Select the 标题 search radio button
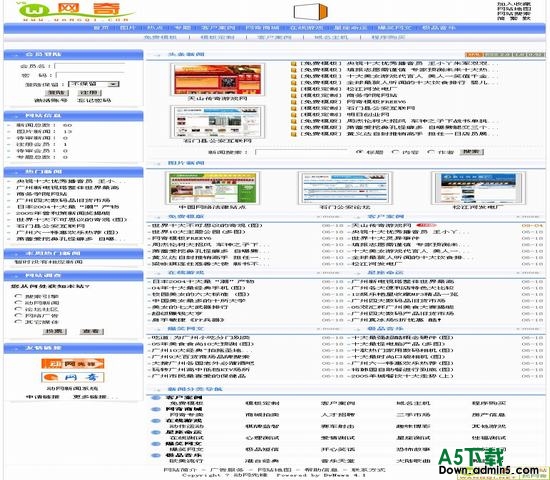550x480 pixels. click(x=359, y=152)
